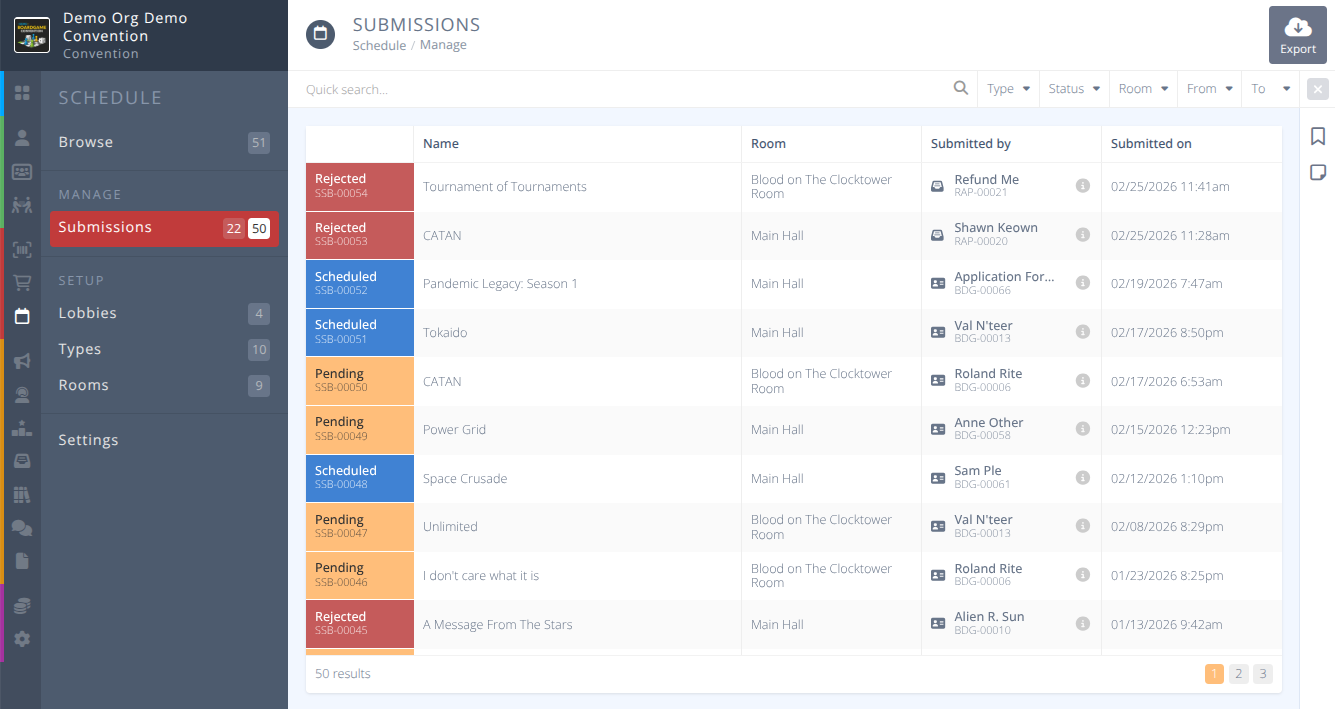Expand the Room filter dropdown
Viewport: 1335px width, 709px height.
(1143, 89)
